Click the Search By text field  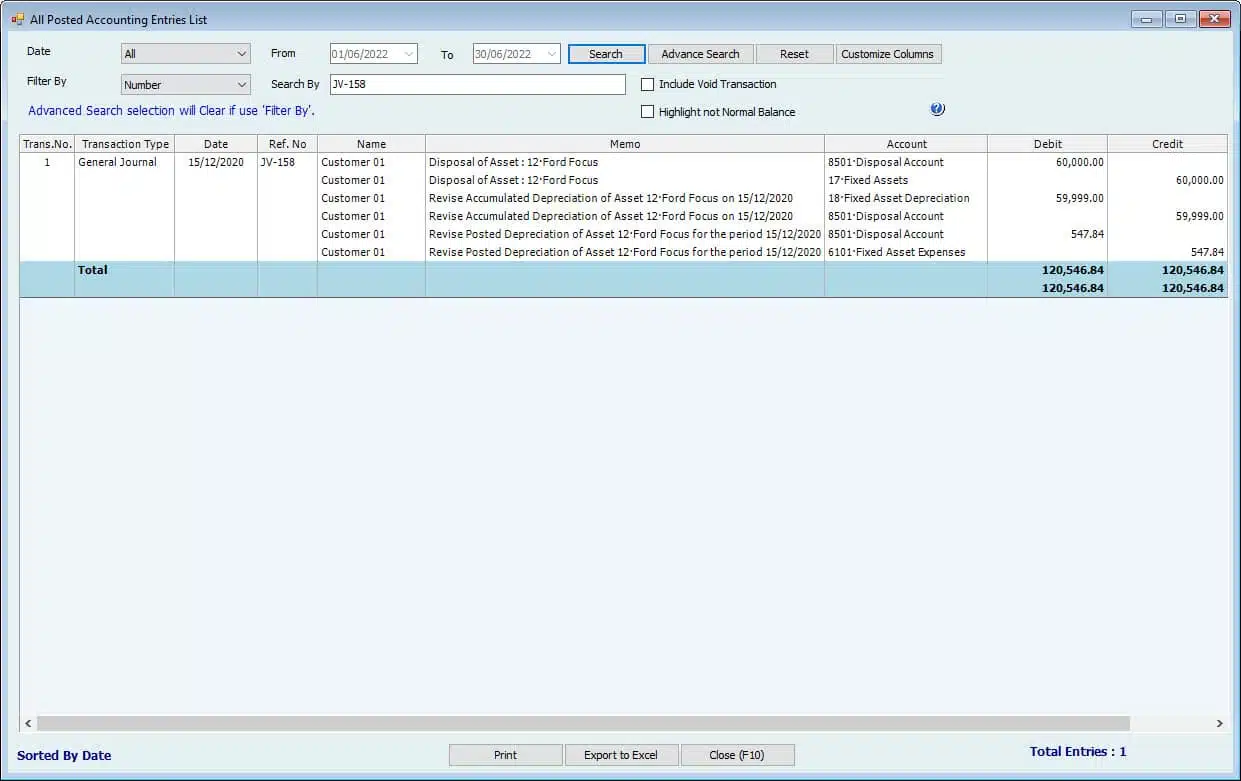[x=477, y=85]
